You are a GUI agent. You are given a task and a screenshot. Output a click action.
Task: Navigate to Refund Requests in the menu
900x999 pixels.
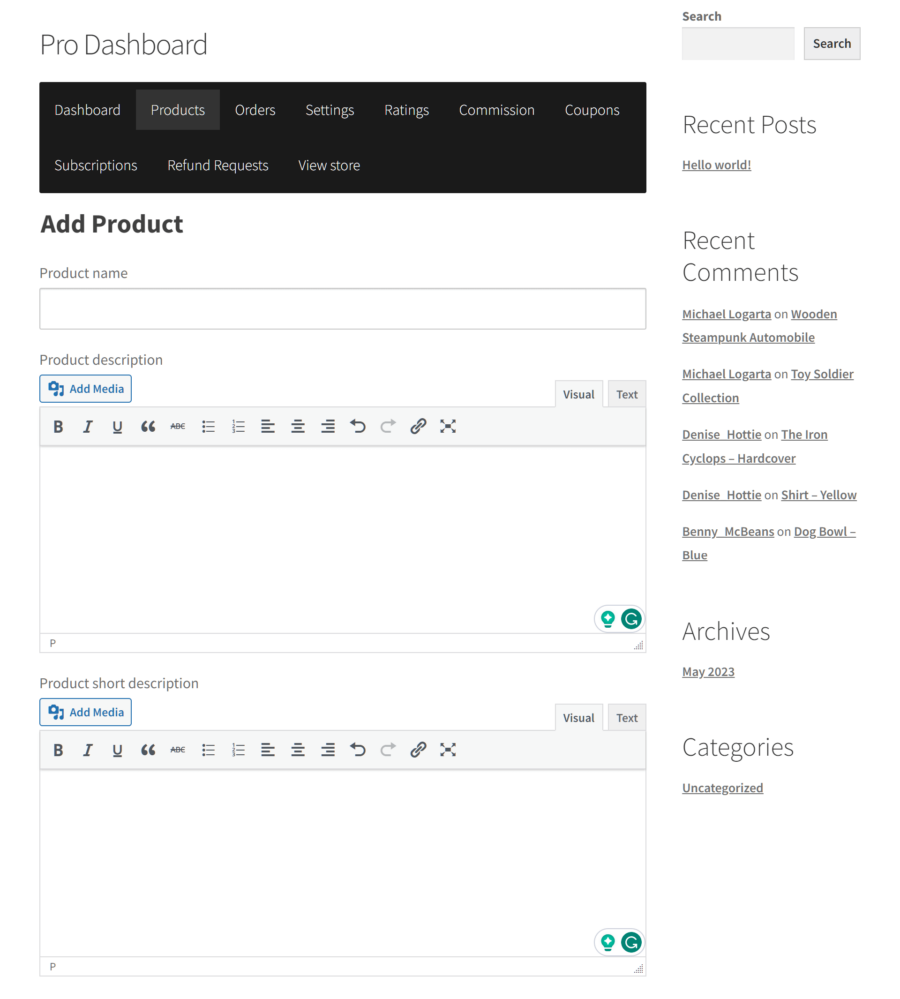coord(218,165)
